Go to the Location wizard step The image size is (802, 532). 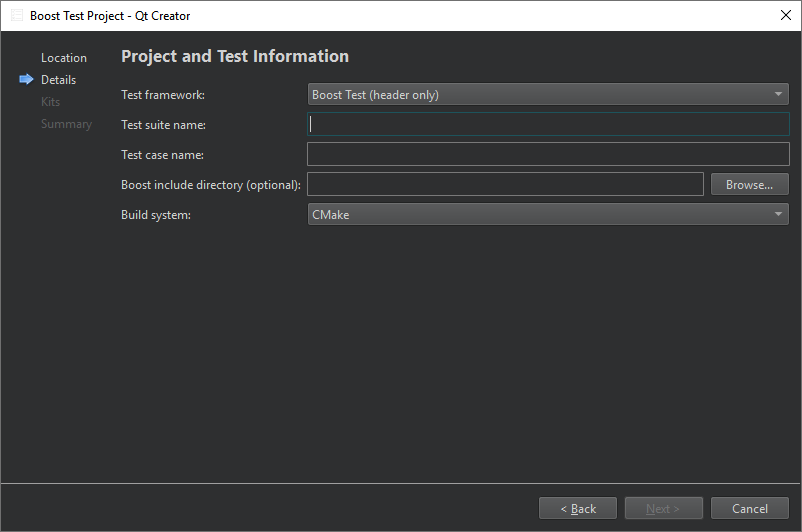[64, 58]
